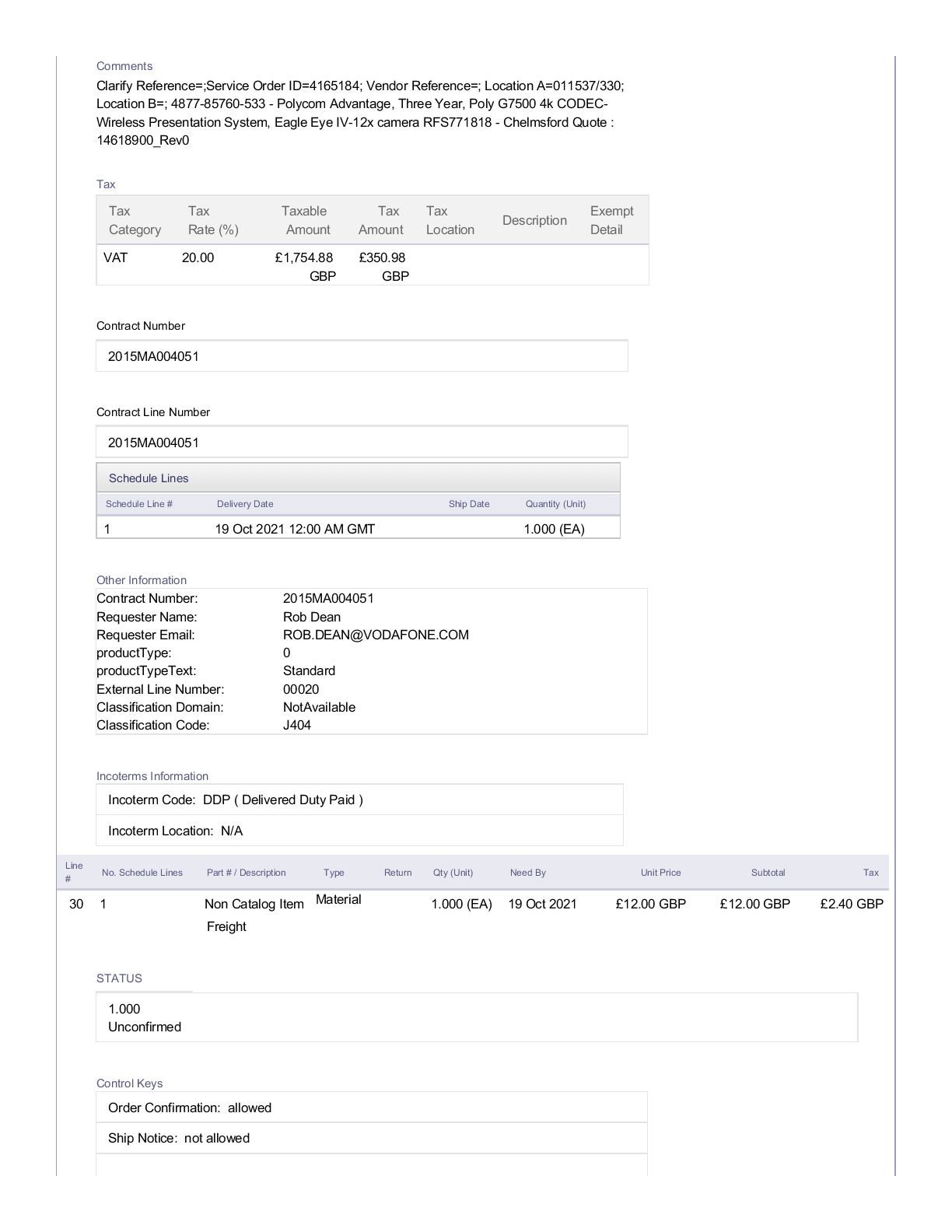The height and width of the screenshot is (1232, 952).
Task: Click the Incoterm Location N/A row
Action: (359, 831)
